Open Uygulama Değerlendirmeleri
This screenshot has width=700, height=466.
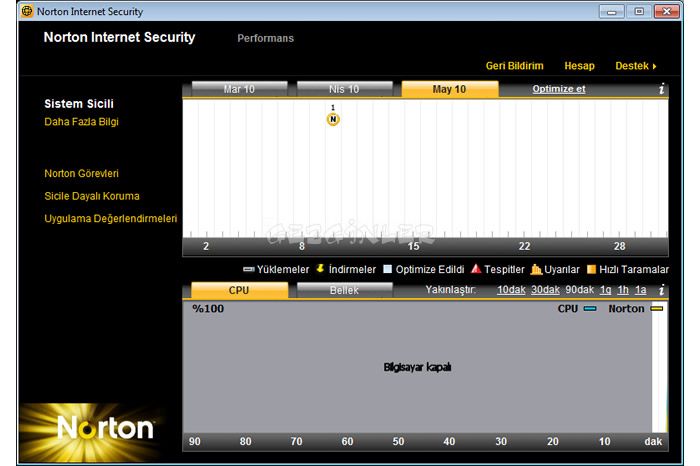(111, 219)
